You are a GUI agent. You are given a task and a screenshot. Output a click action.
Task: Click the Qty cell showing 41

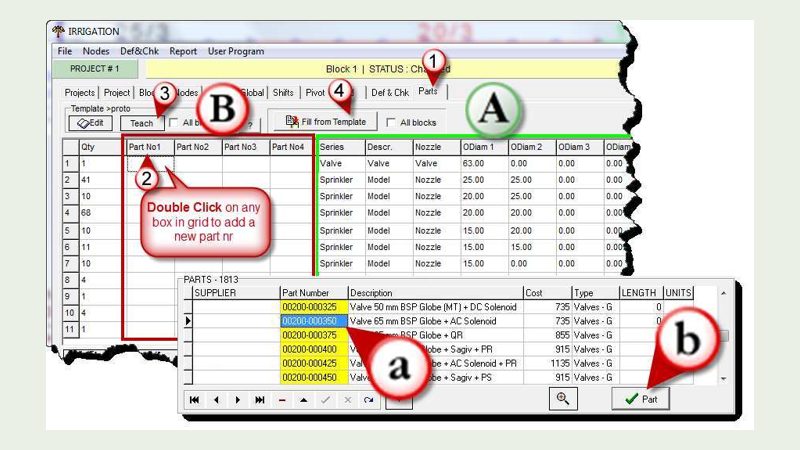(x=102, y=180)
